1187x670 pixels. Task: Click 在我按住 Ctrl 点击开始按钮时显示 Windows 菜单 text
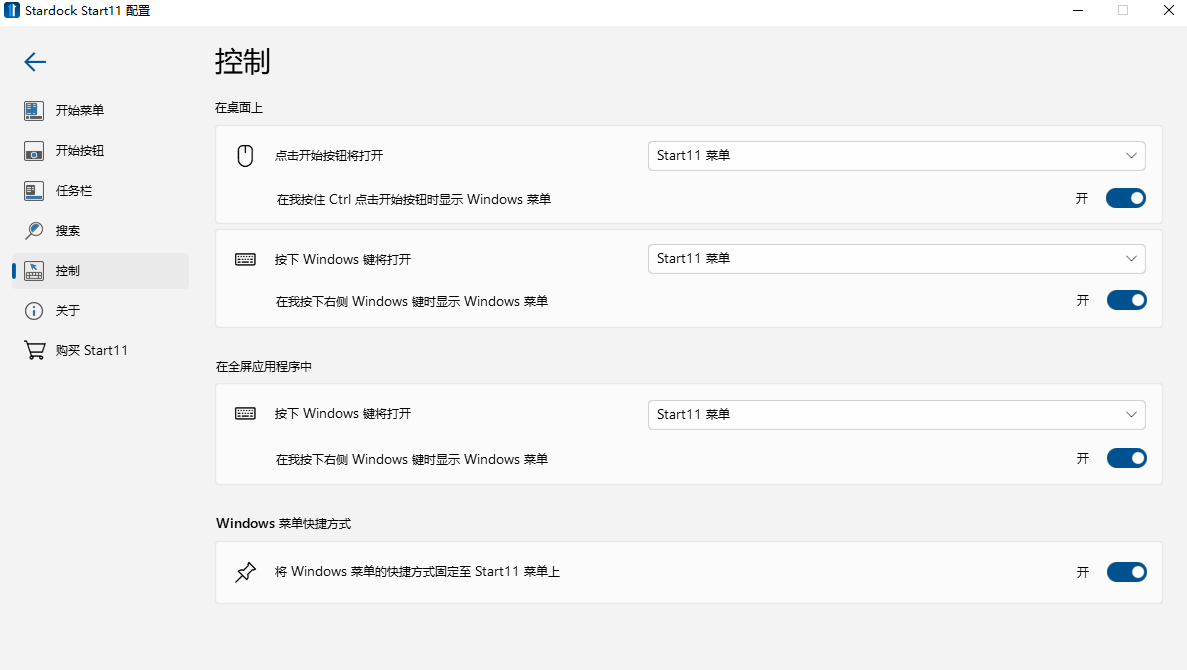(413, 200)
